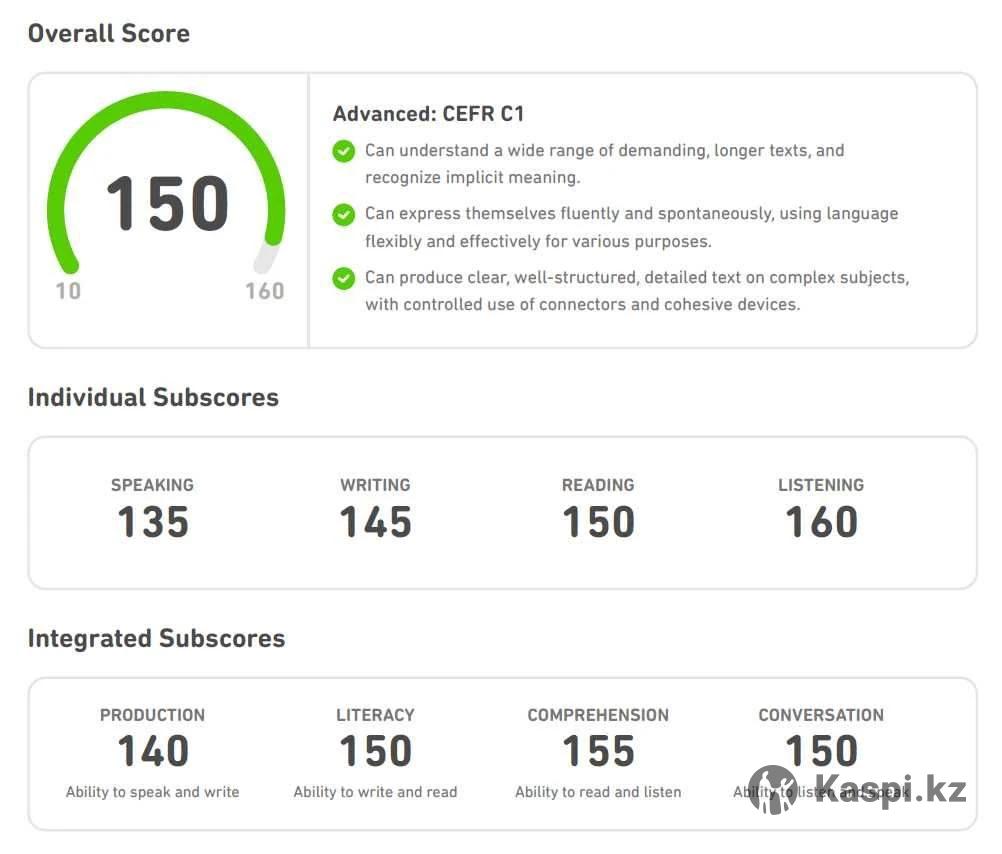Click the gauge maximum label 160
This screenshot has width=1002, height=854.
265,291
